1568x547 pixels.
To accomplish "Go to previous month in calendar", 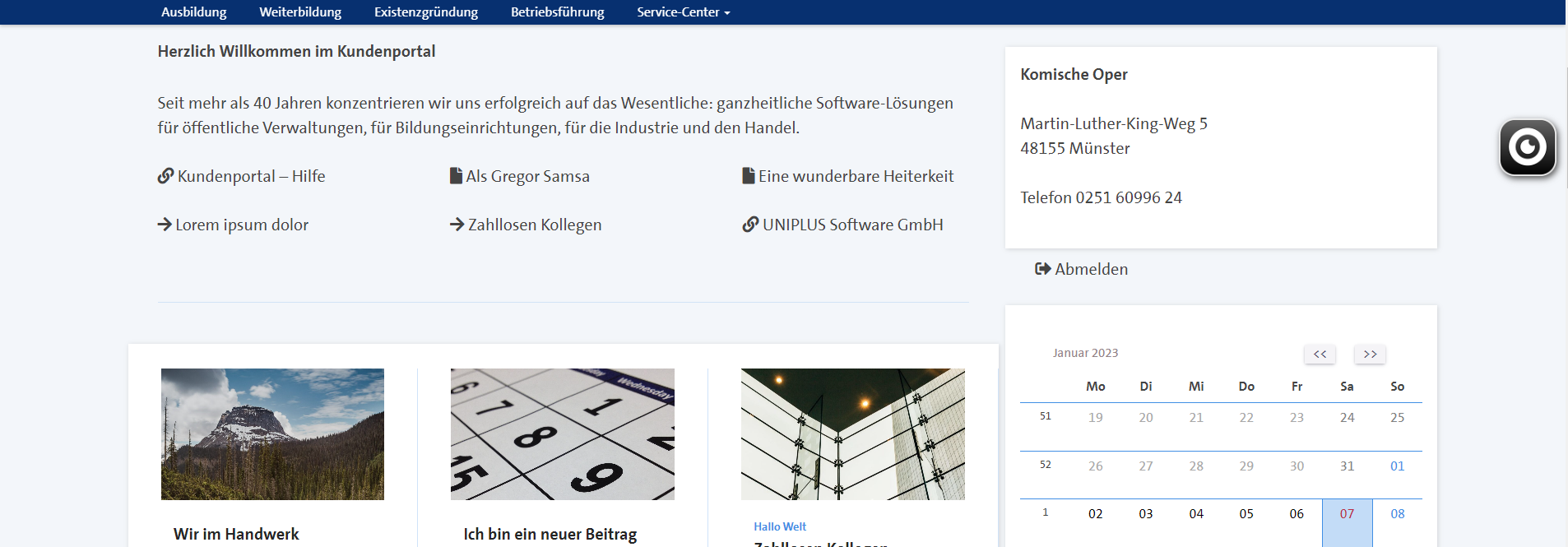I will [1320, 354].
